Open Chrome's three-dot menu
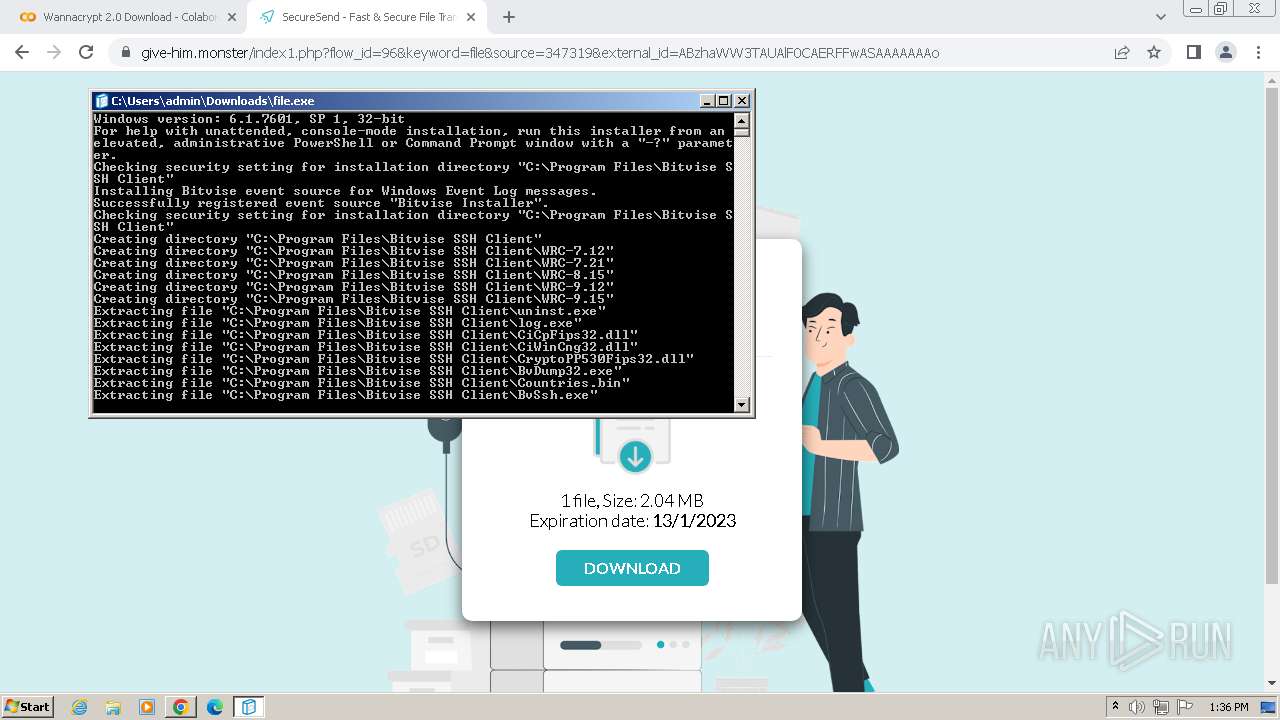The image size is (1280, 720). 1257,52
